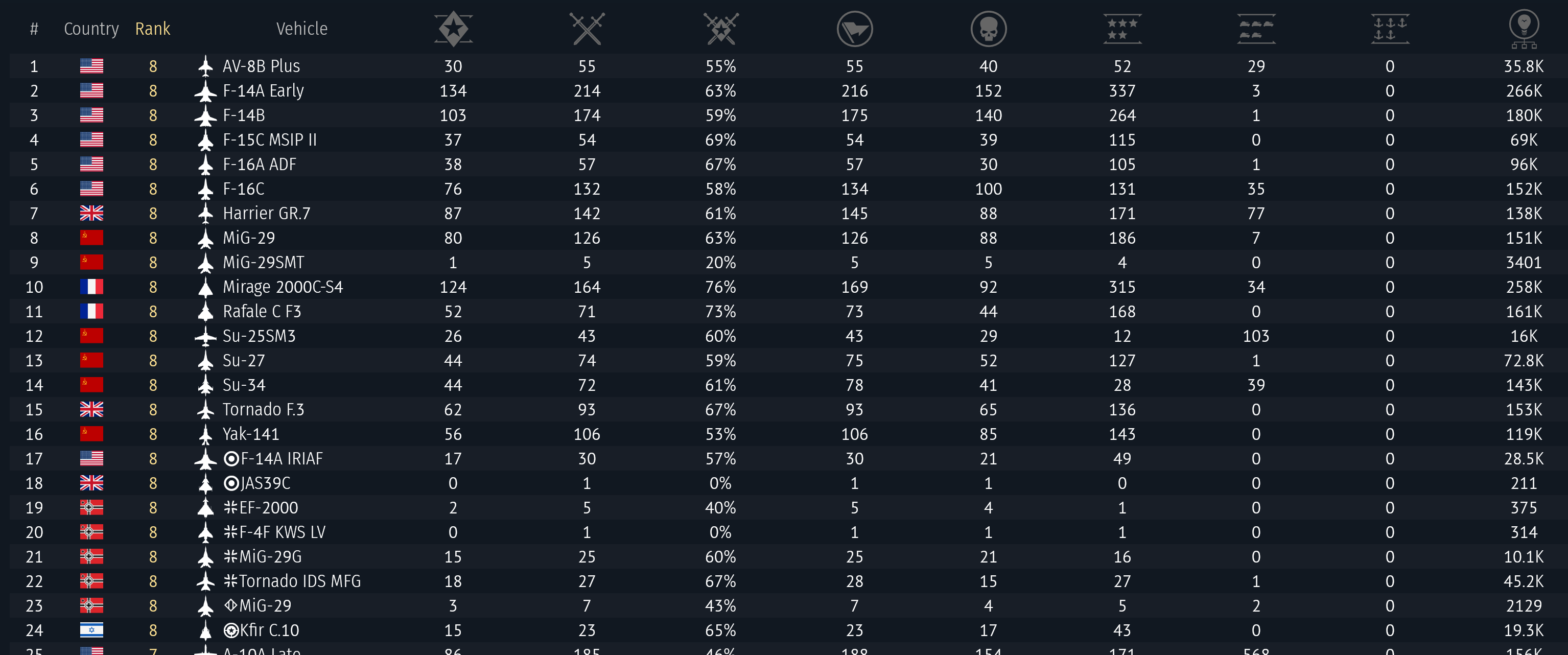Sort by the plain crossed swords battles icon
The image size is (1568, 655).
[587, 29]
